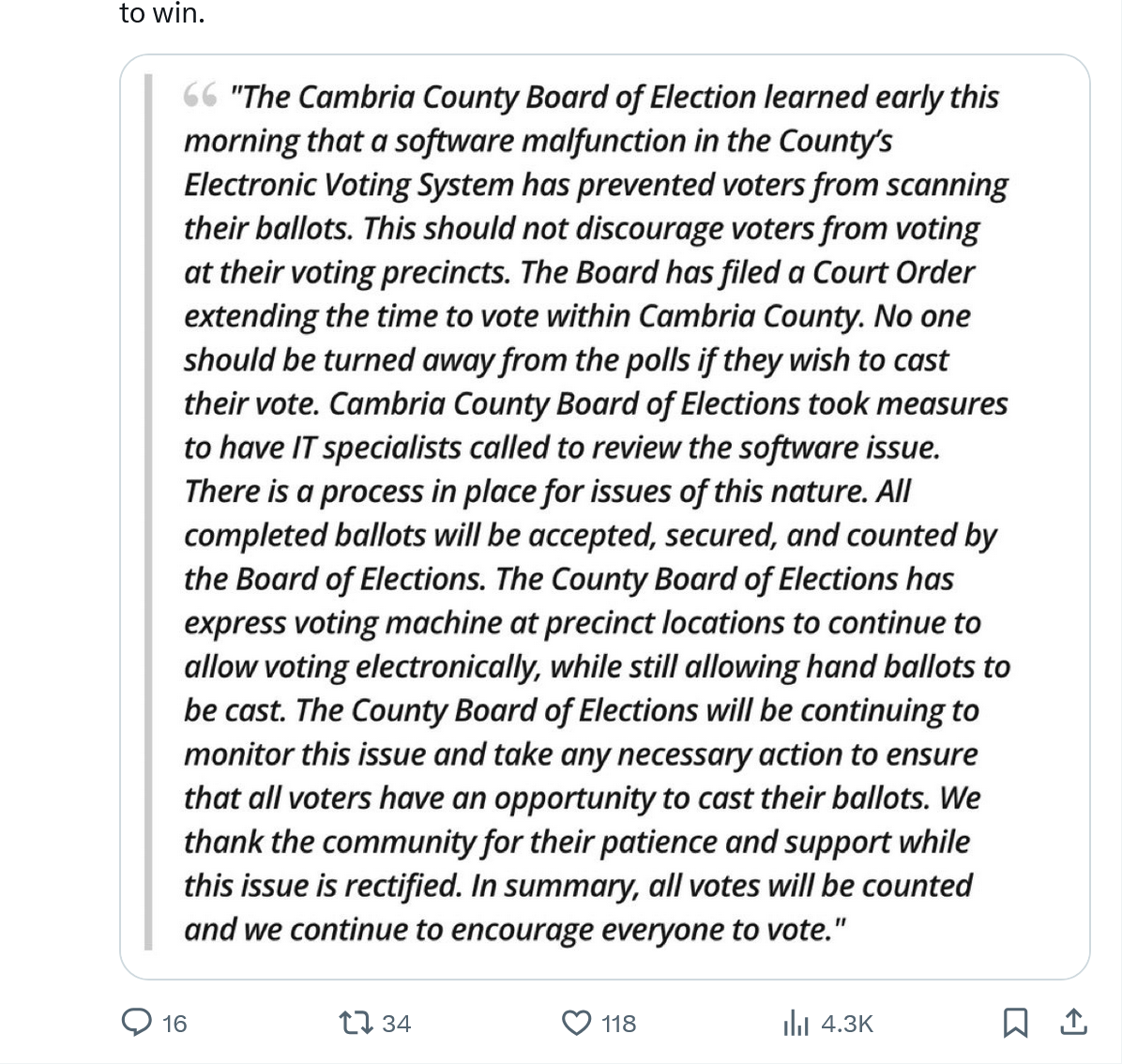This screenshot has height=1064, width=1122.
Task: Bookmark this post
Action: coord(1015,1022)
